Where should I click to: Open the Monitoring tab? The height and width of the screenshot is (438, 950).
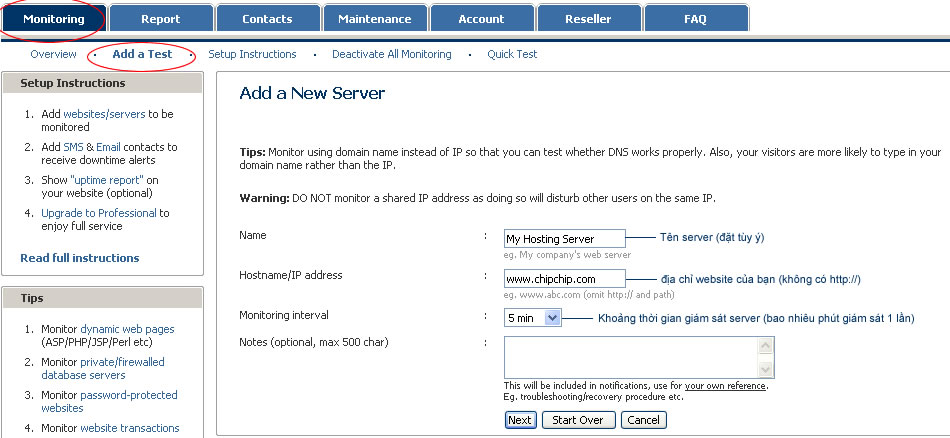click(x=54, y=18)
